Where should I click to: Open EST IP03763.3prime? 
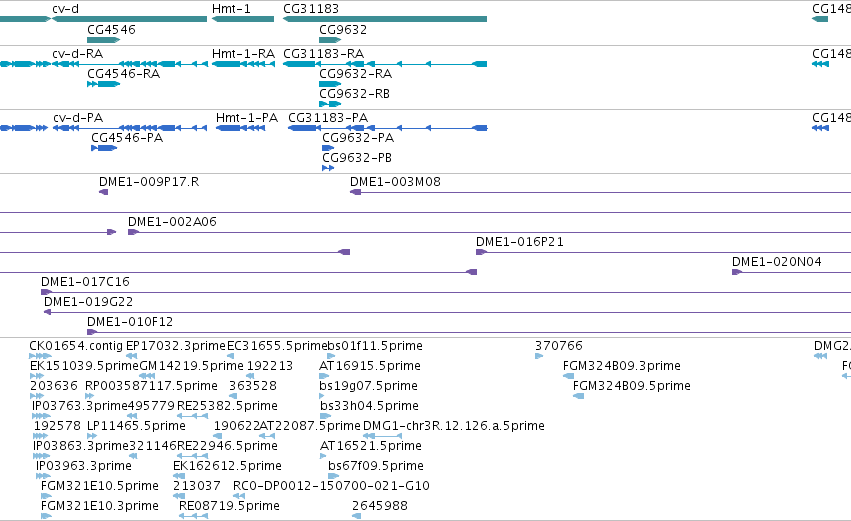(41, 416)
